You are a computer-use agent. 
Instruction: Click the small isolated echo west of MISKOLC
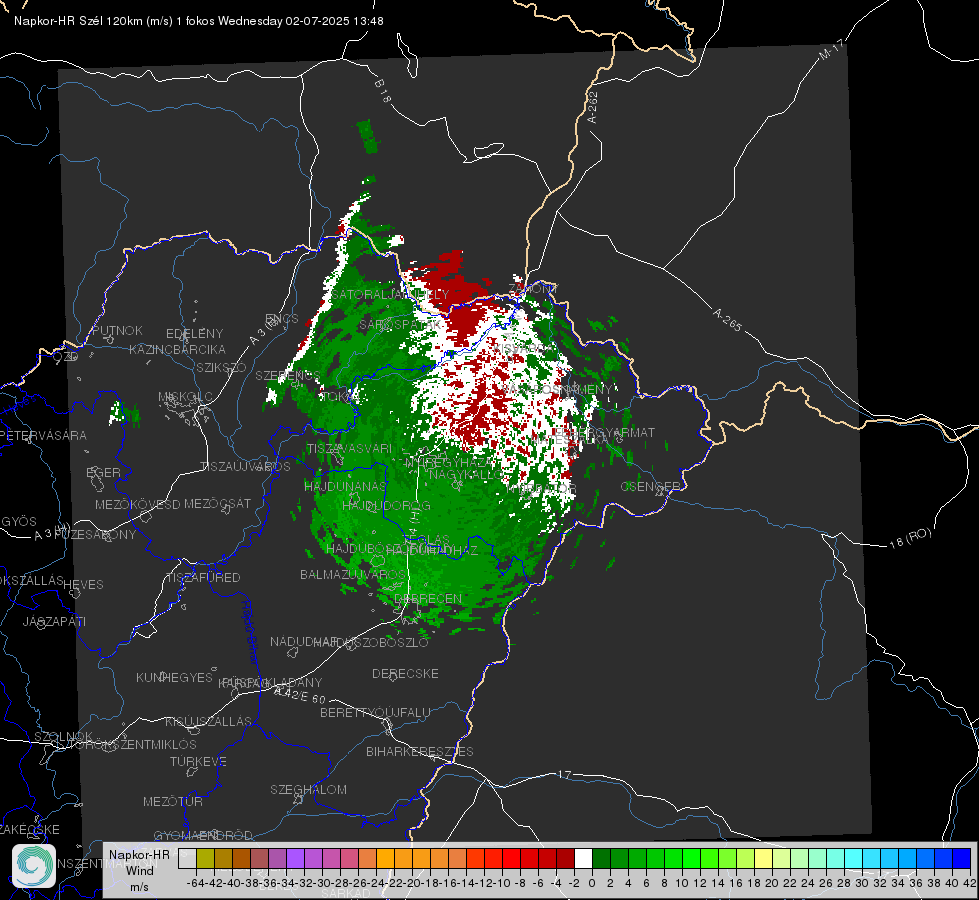(x=122, y=414)
